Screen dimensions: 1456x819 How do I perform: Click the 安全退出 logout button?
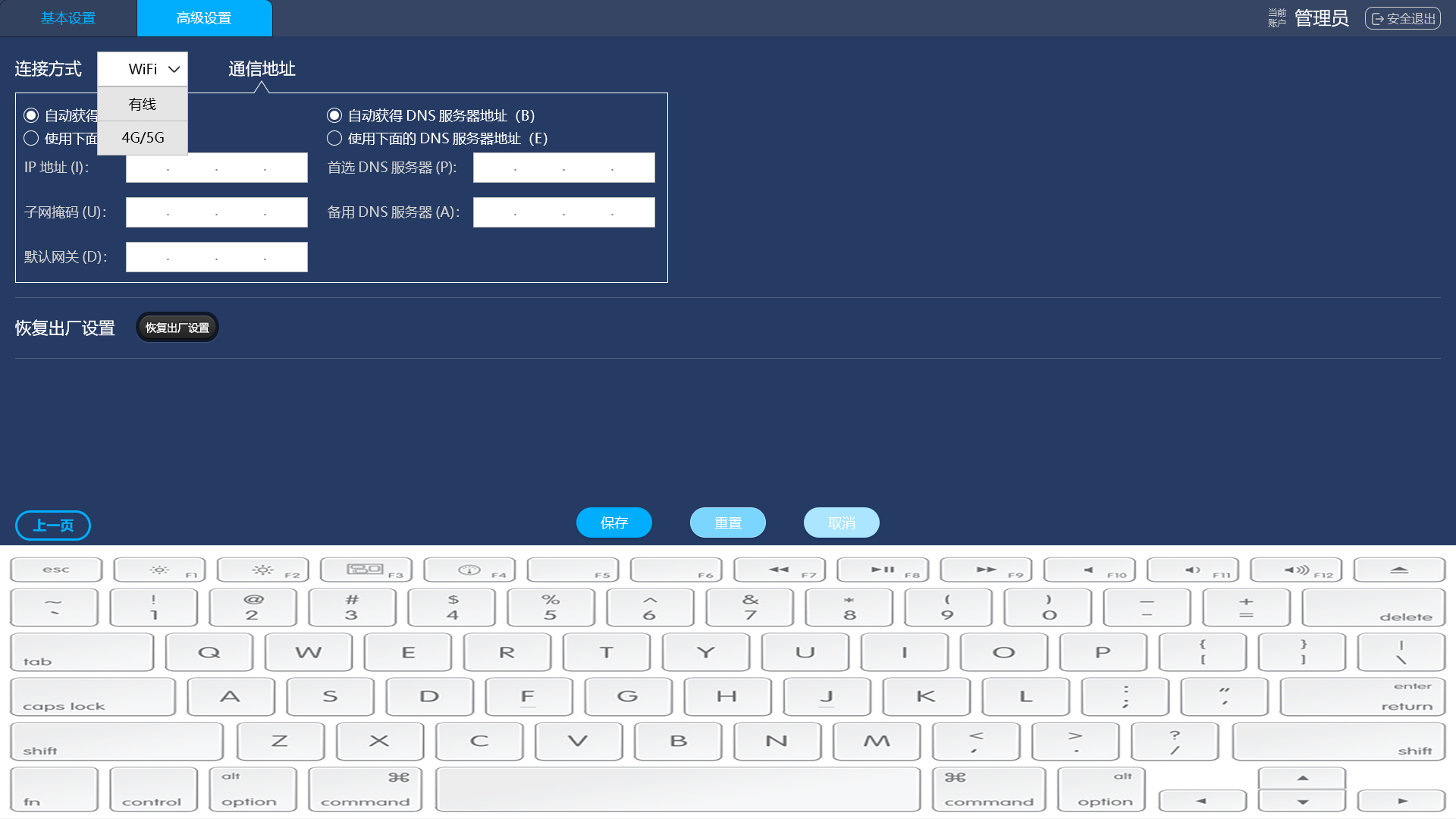click(x=1403, y=18)
